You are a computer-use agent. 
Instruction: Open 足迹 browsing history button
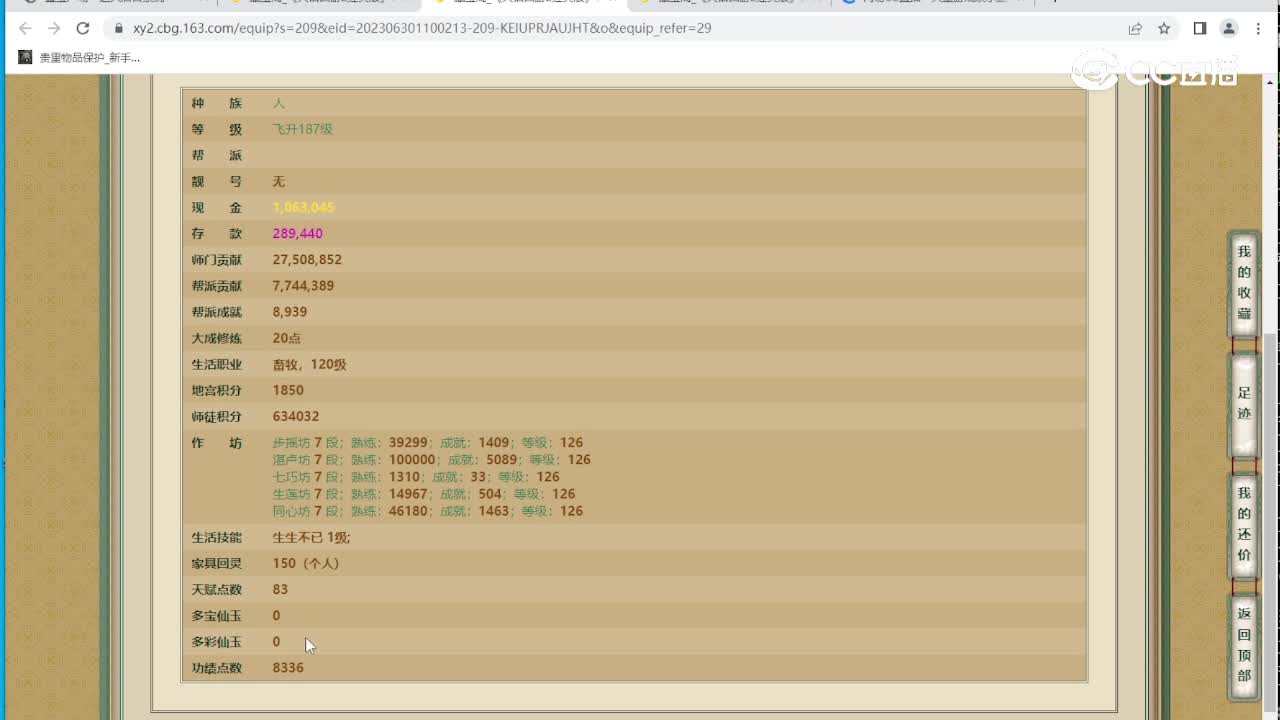pyautogui.click(x=1243, y=403)
